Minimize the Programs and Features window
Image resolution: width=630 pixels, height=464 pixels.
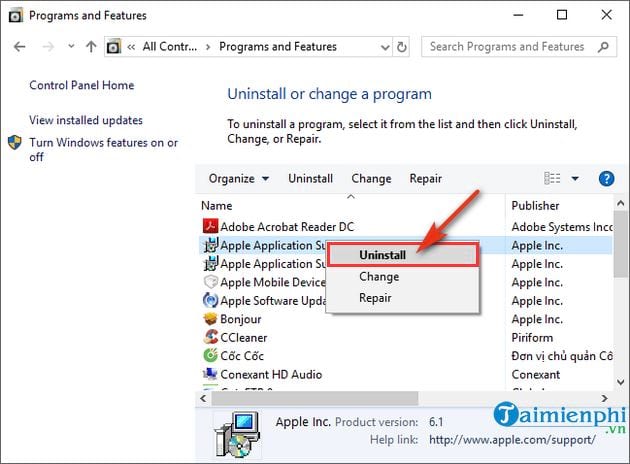click(x=518, y=15)
